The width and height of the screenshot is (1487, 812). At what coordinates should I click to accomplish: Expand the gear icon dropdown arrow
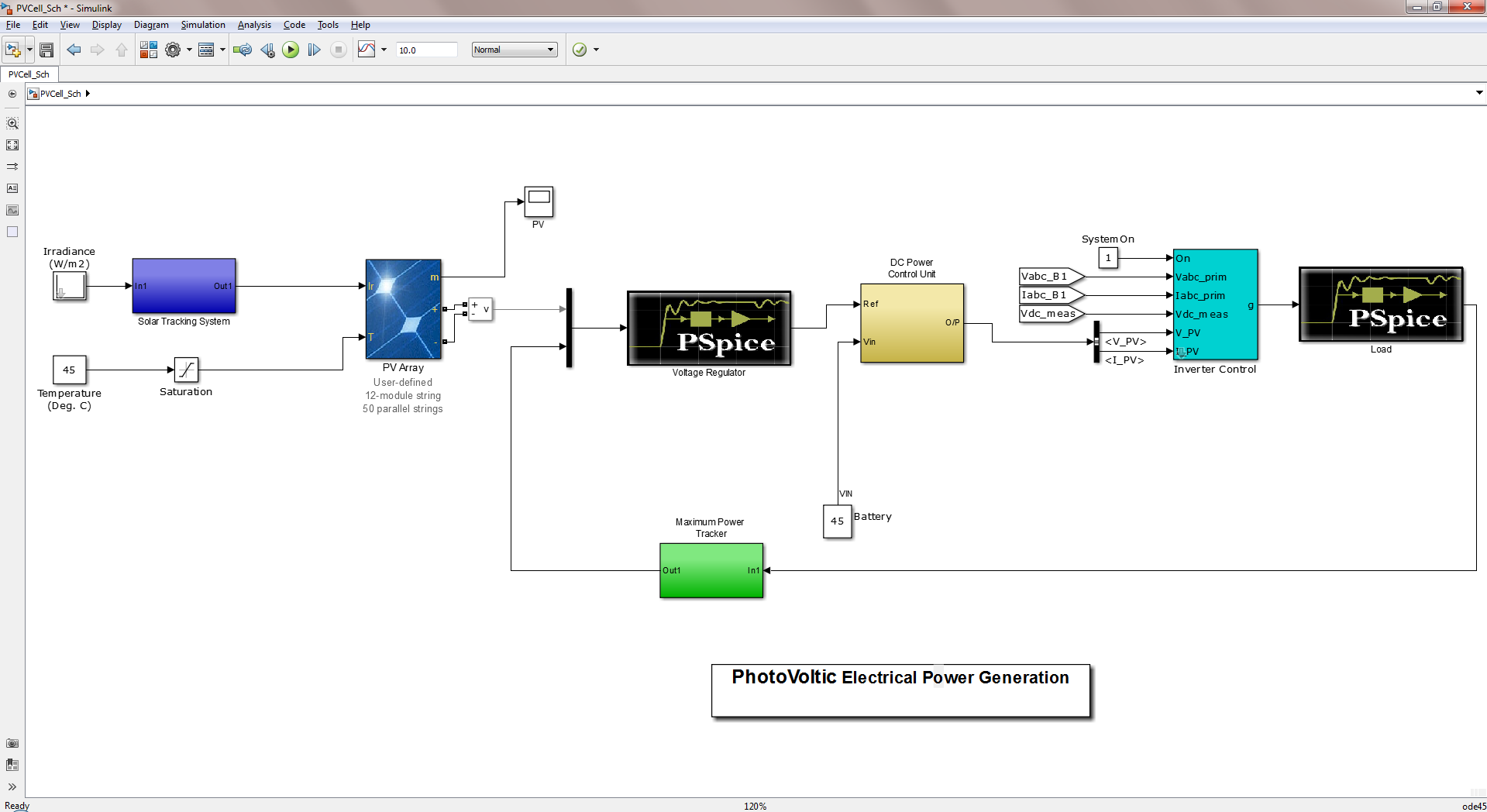pyautogui.click(x=189, y=50)
